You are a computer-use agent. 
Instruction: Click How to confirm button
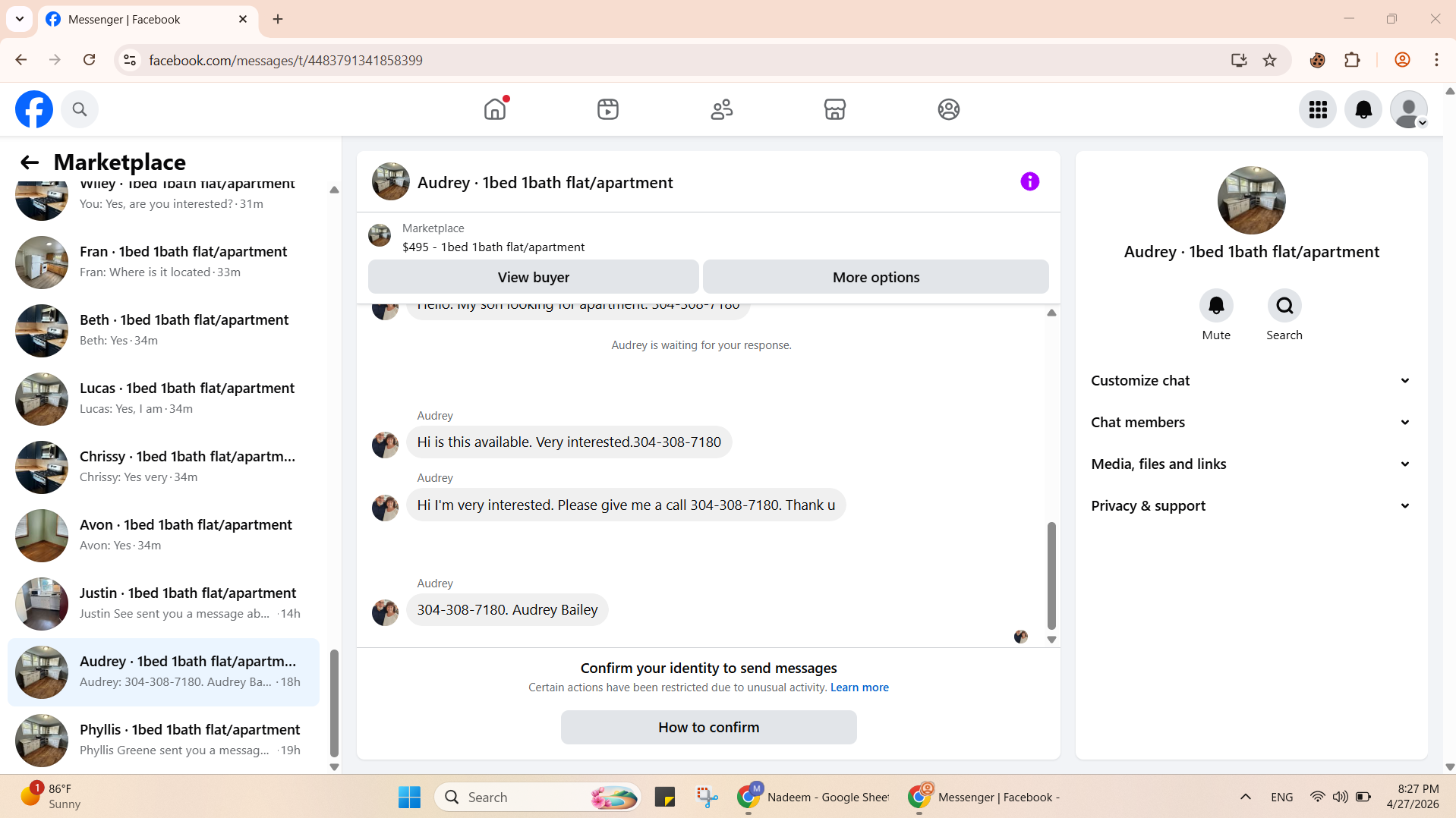coord(709,727)
